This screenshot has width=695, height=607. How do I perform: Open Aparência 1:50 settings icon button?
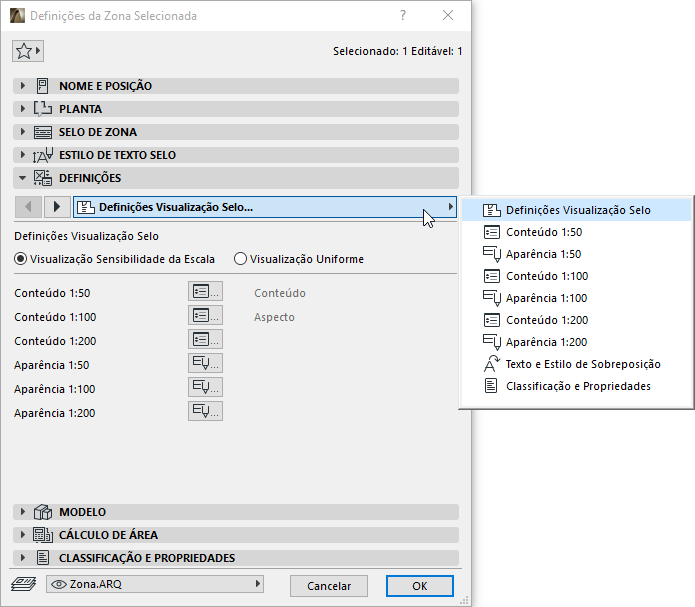[x=205, y=364]
